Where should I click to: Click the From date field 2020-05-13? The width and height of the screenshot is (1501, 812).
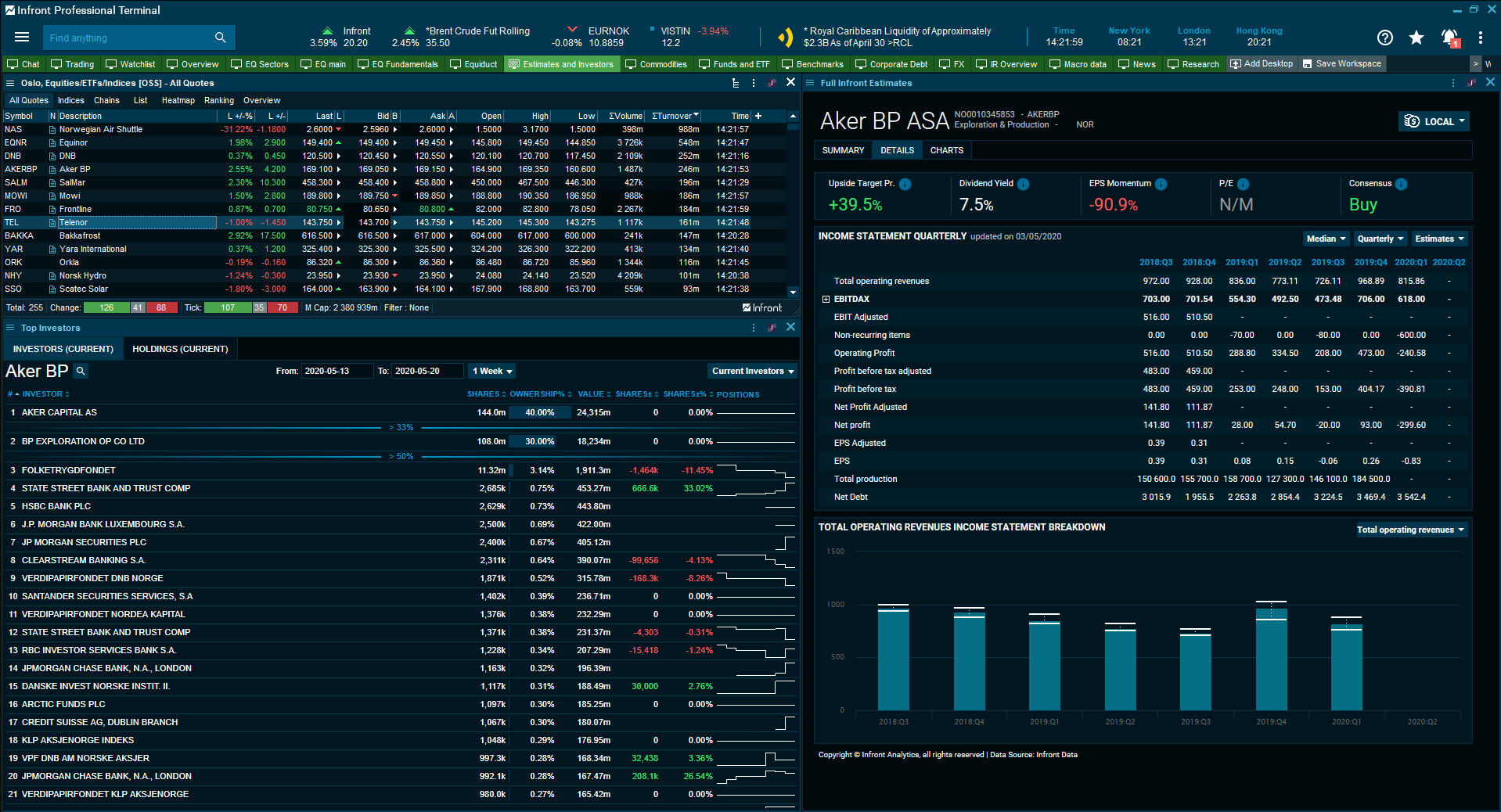[x=337, y=371]
